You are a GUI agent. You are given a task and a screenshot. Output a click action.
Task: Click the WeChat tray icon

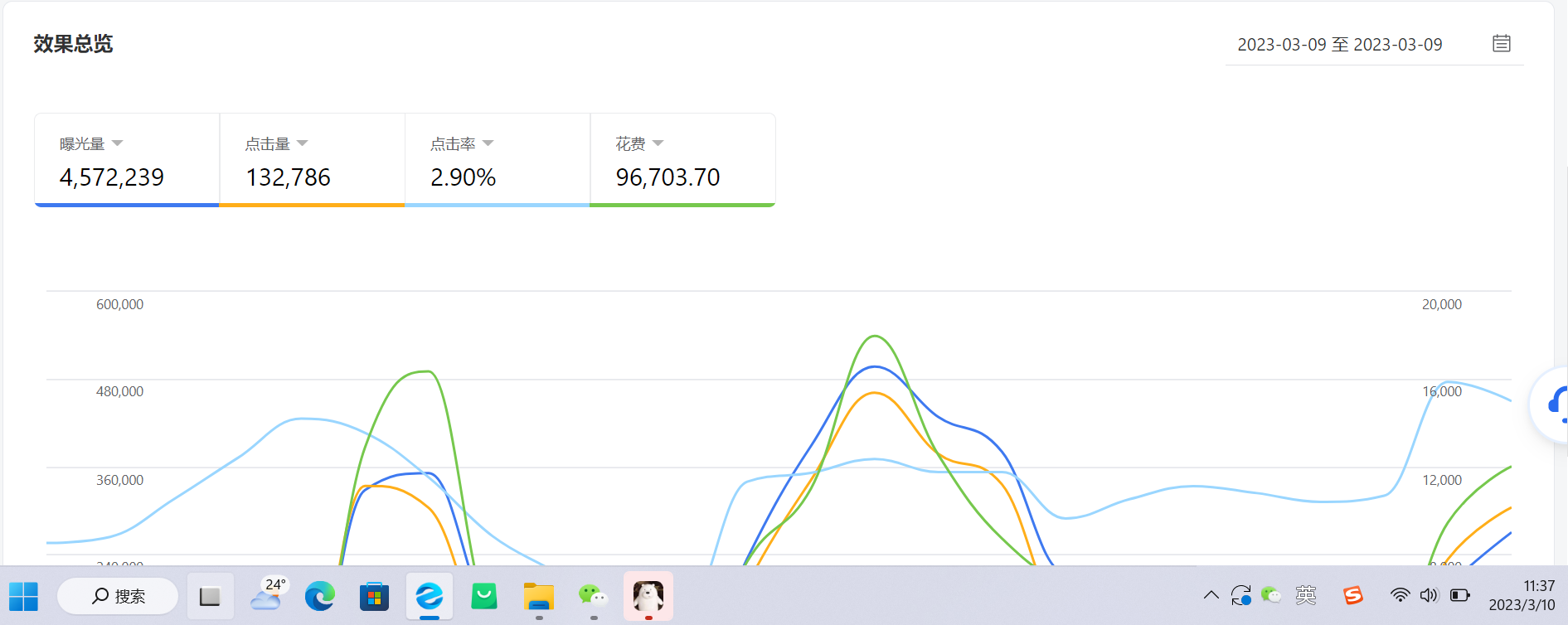[1271, 595]
